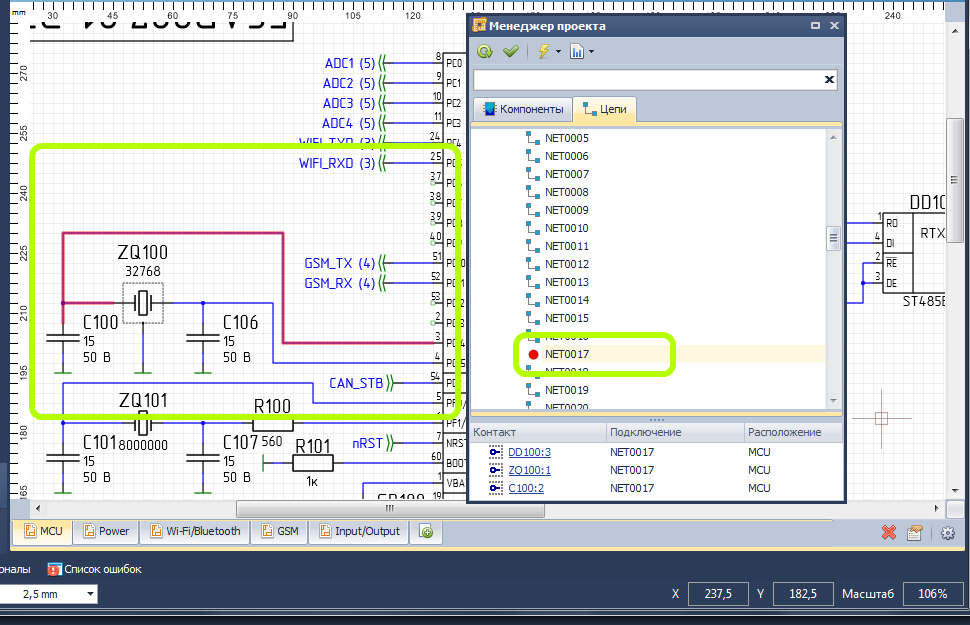Click horizontal scrollbar right arrow
This screenshot has width=970, height=625.
pos(937,509)
